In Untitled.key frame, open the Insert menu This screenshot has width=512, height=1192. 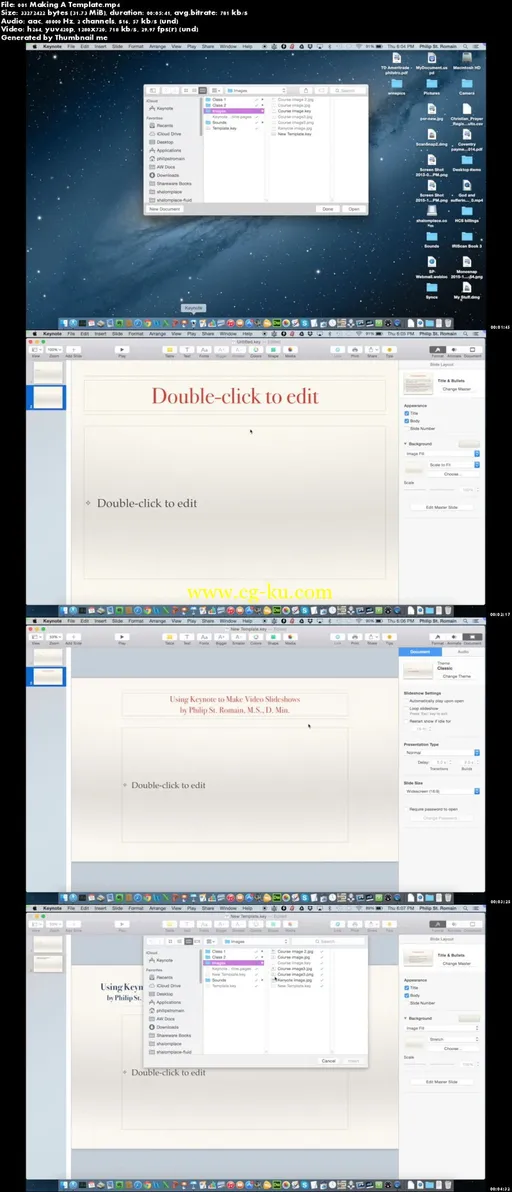coord(100,333)
